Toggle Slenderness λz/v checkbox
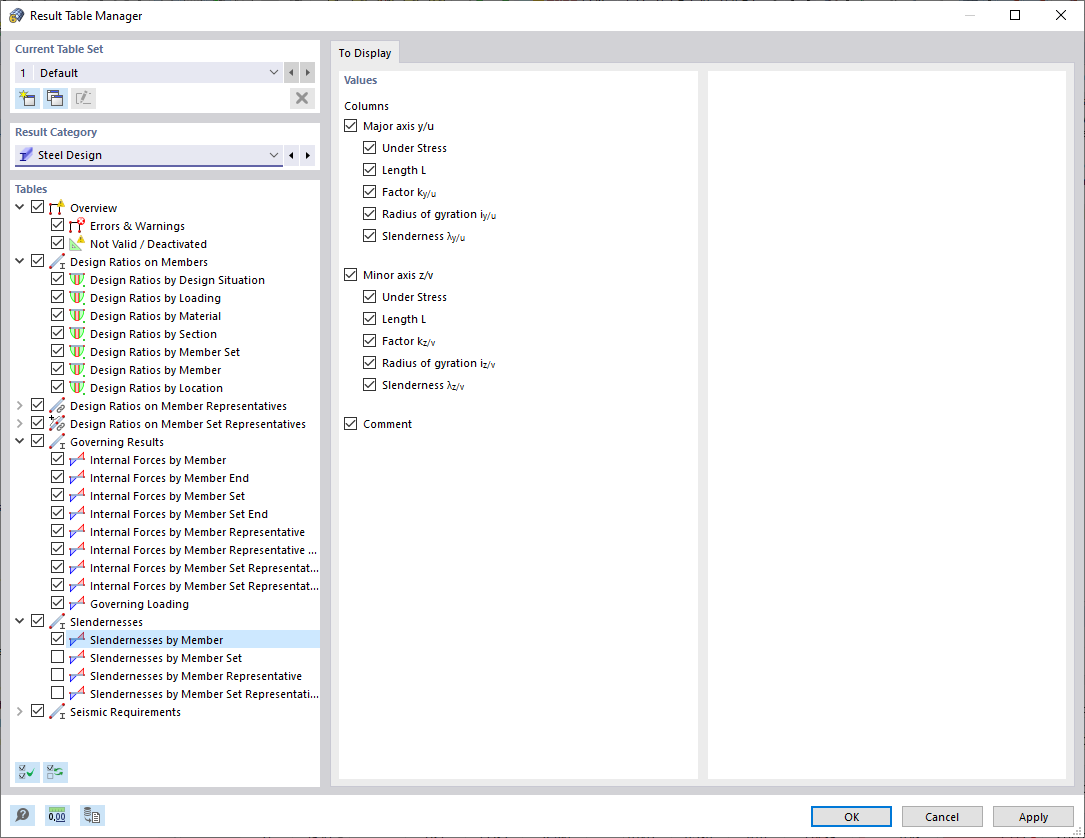The image size is (1085, 838). pyautogui.click(x=370, y=385)
